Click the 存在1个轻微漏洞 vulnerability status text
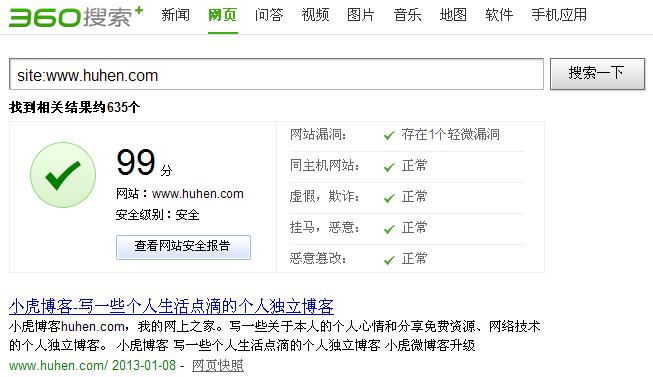The height and width of the screenshot is (377, 653). pos(450,135)
